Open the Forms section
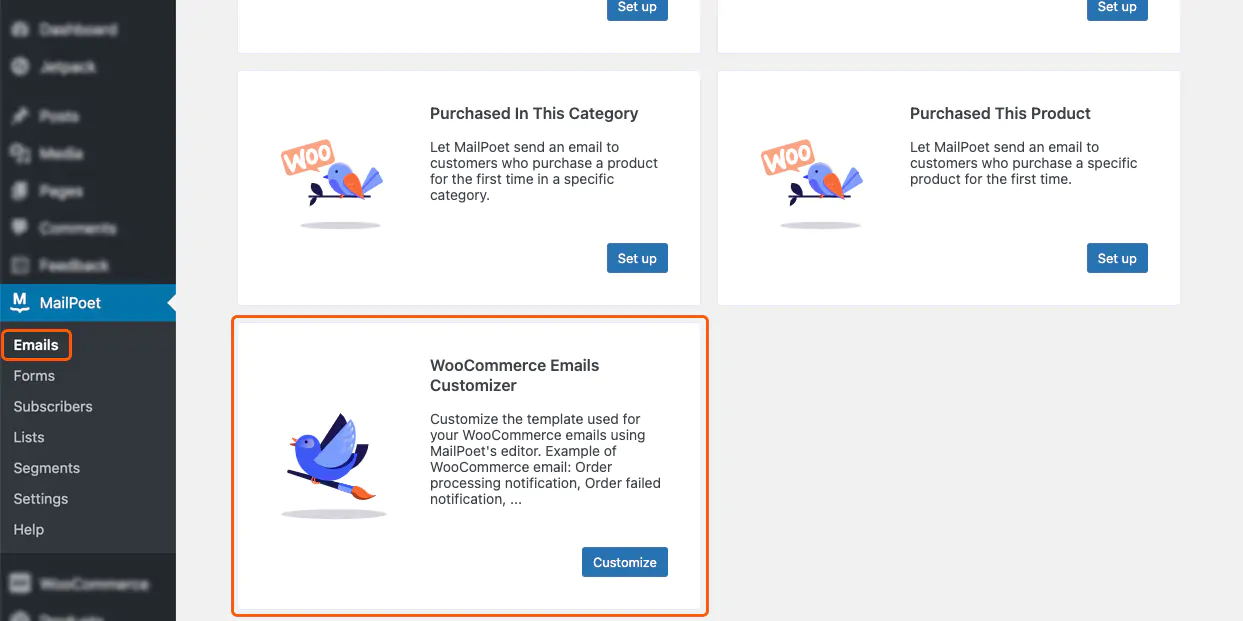The image size is (1243, 621). (35, 375)
